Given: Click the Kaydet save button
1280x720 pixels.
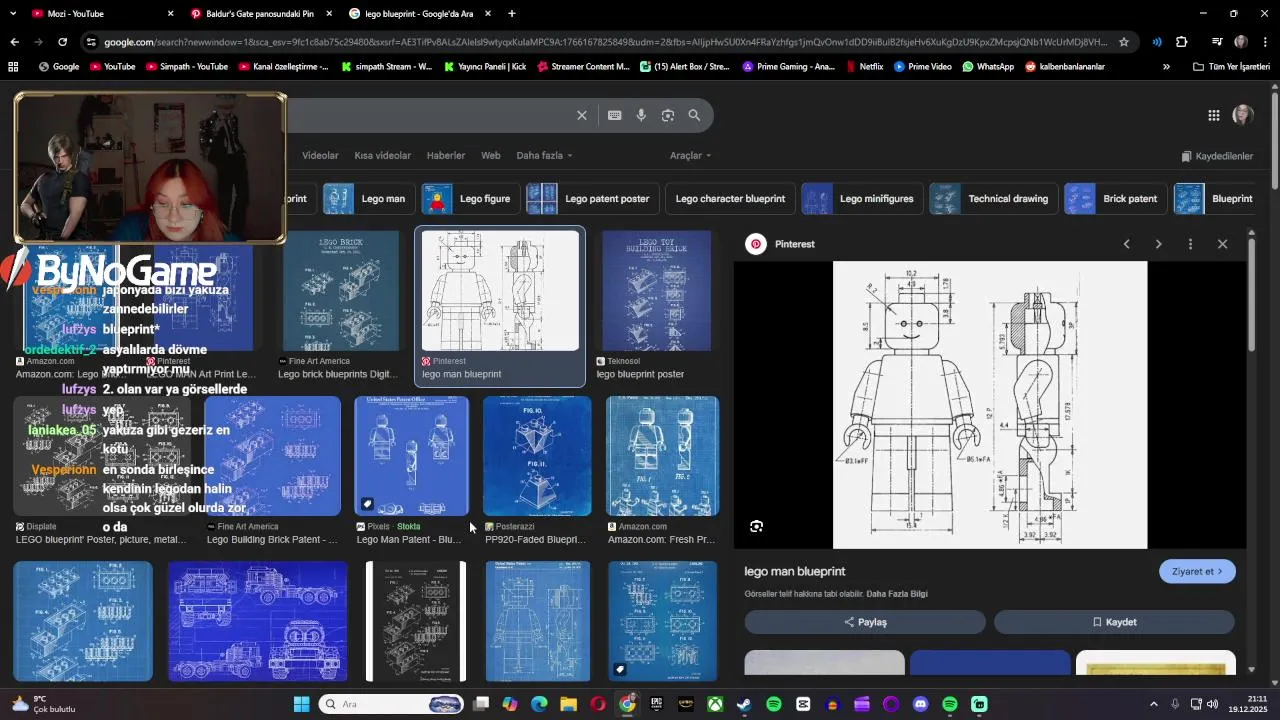Looking at the screenshot, I should (1114, 622).
